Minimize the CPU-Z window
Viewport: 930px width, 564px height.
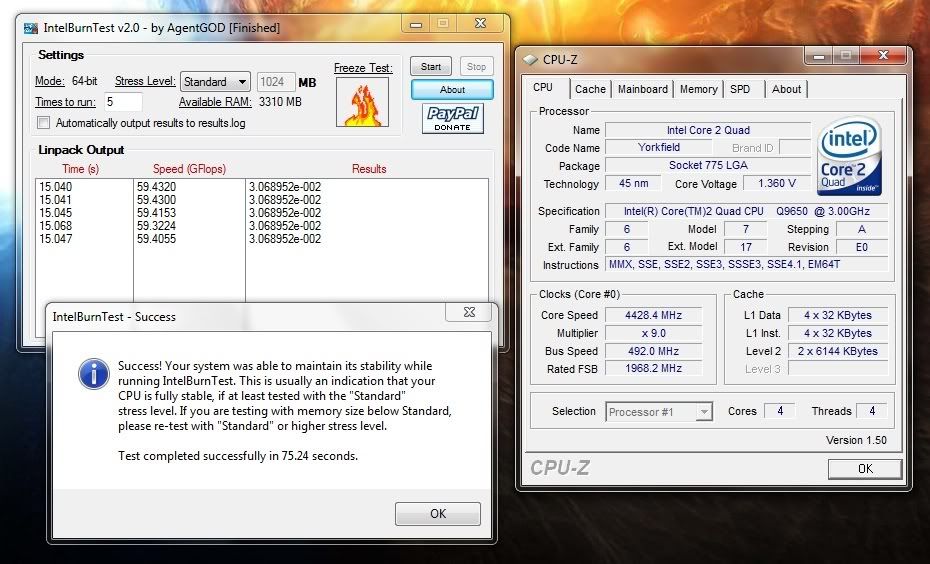click(820, 56)
